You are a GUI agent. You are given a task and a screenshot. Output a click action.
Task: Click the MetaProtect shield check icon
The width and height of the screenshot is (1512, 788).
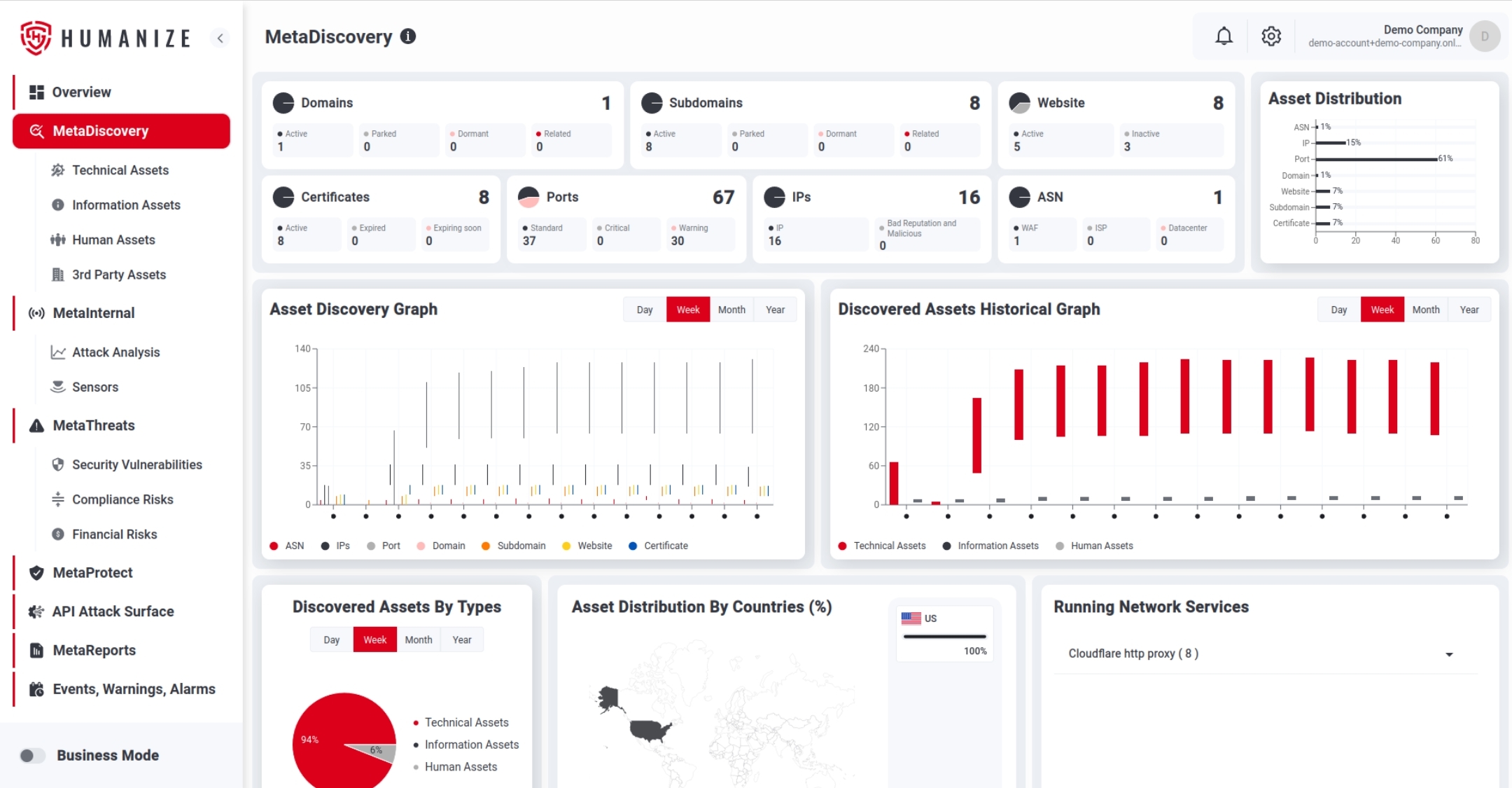36,573
